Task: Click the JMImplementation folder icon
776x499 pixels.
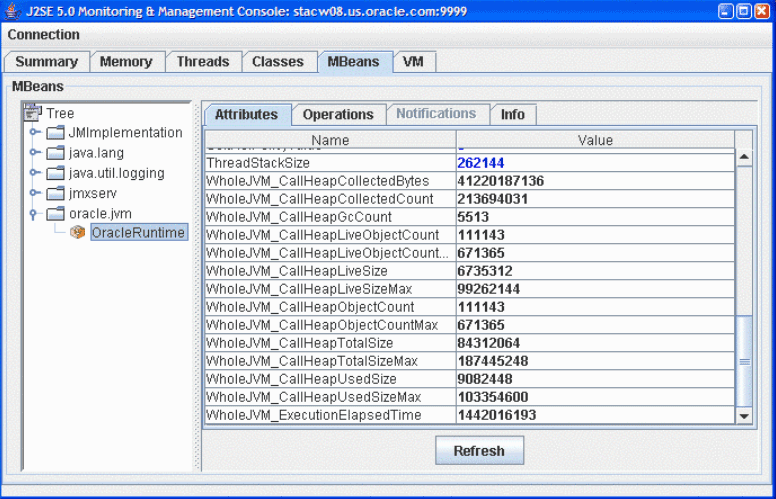Action: (55, 133)
